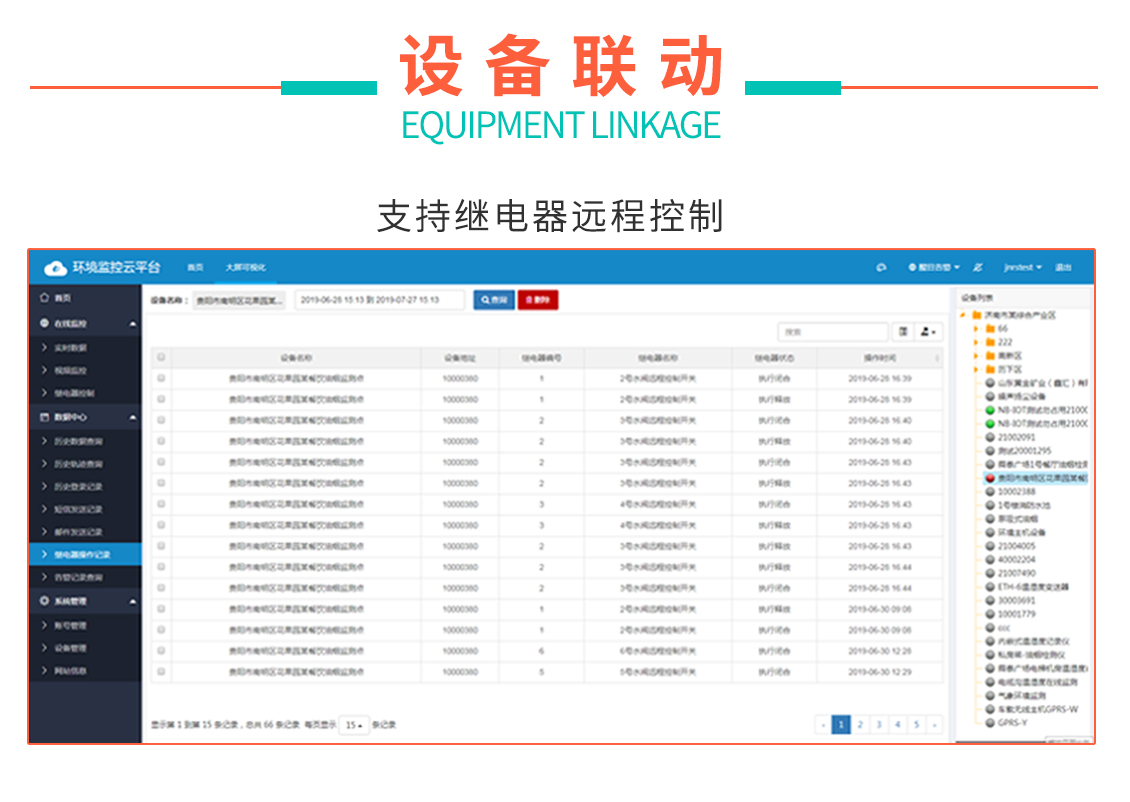1130x802 pixels.
Task: Click the red 删除 delete button
Action: tap(537, 300)
